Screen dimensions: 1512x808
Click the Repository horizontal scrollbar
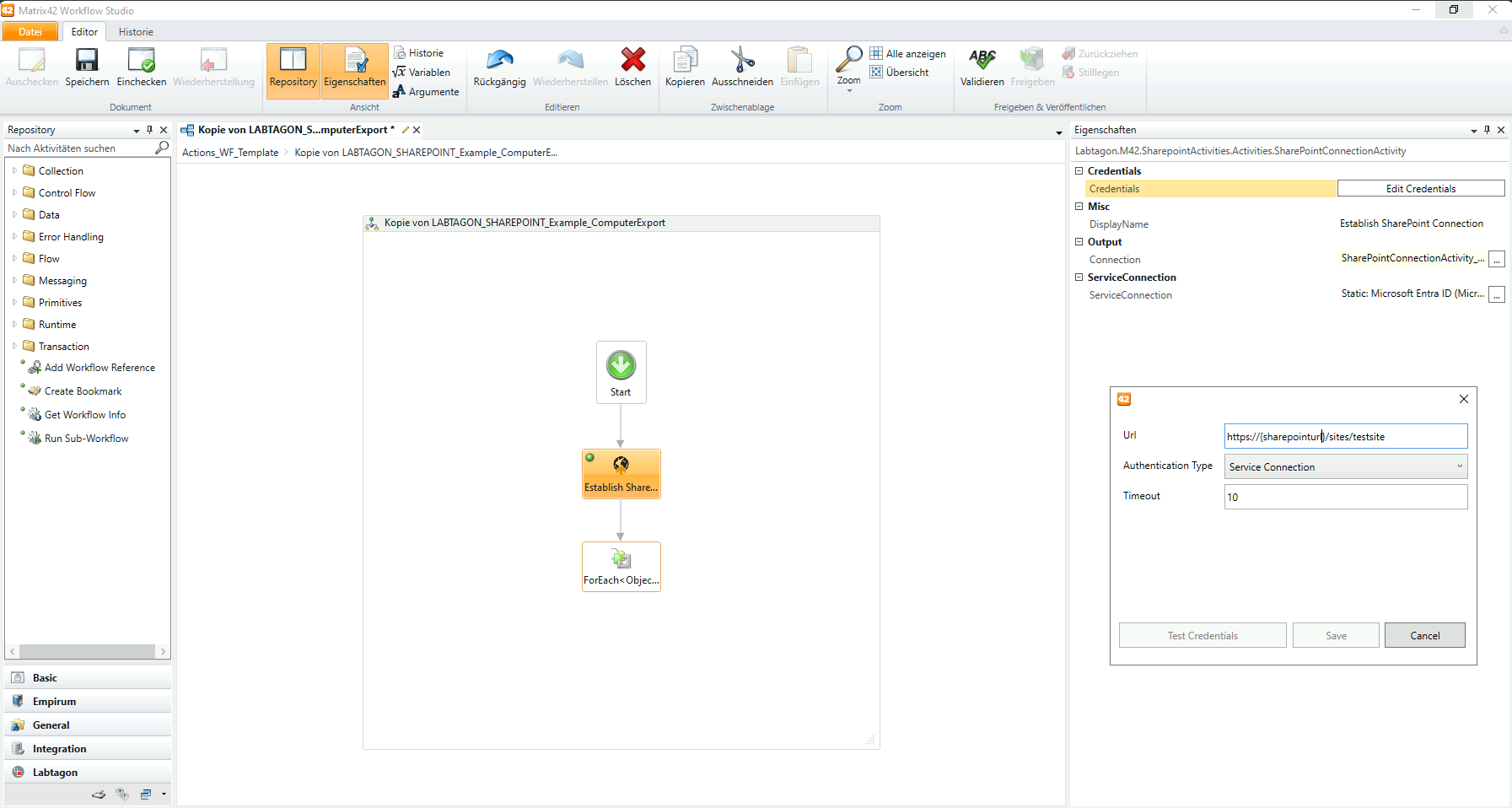tap(87, 652)
